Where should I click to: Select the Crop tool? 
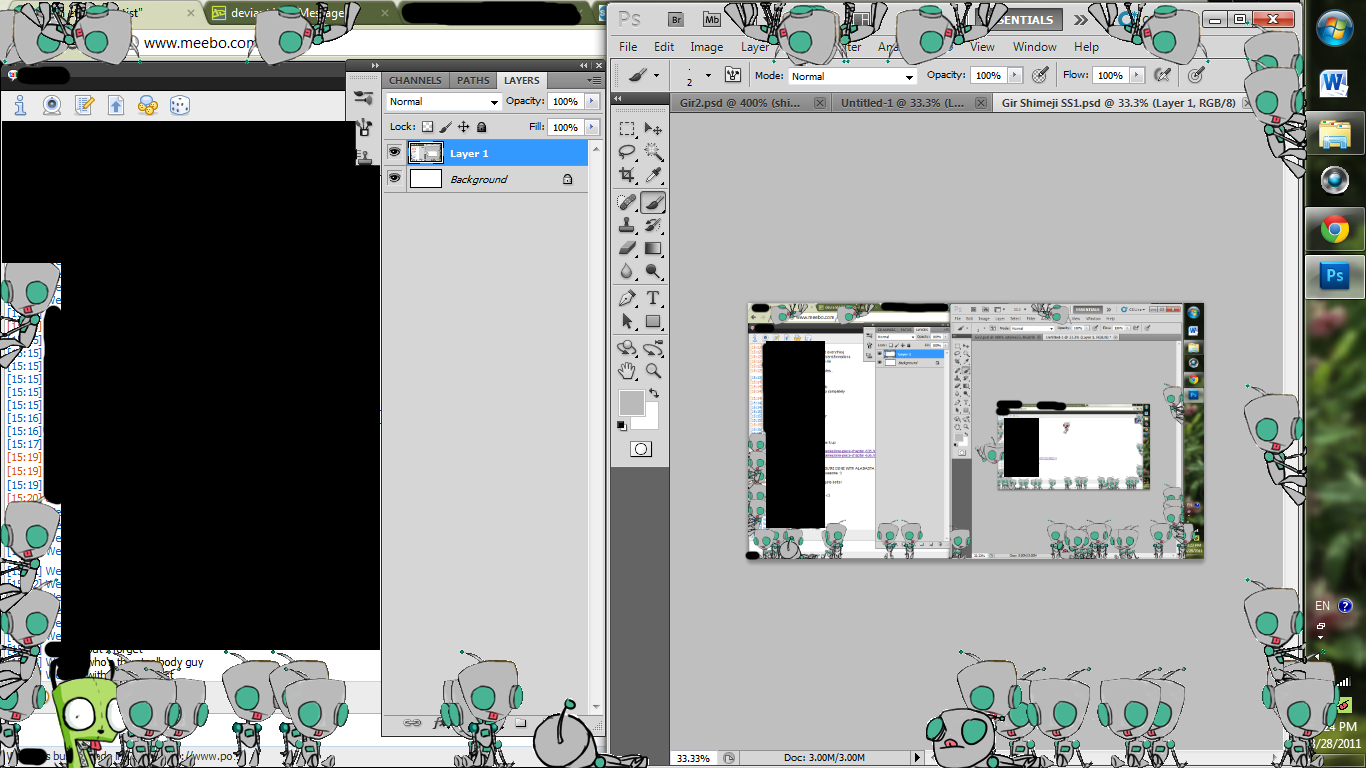(627, 176)
